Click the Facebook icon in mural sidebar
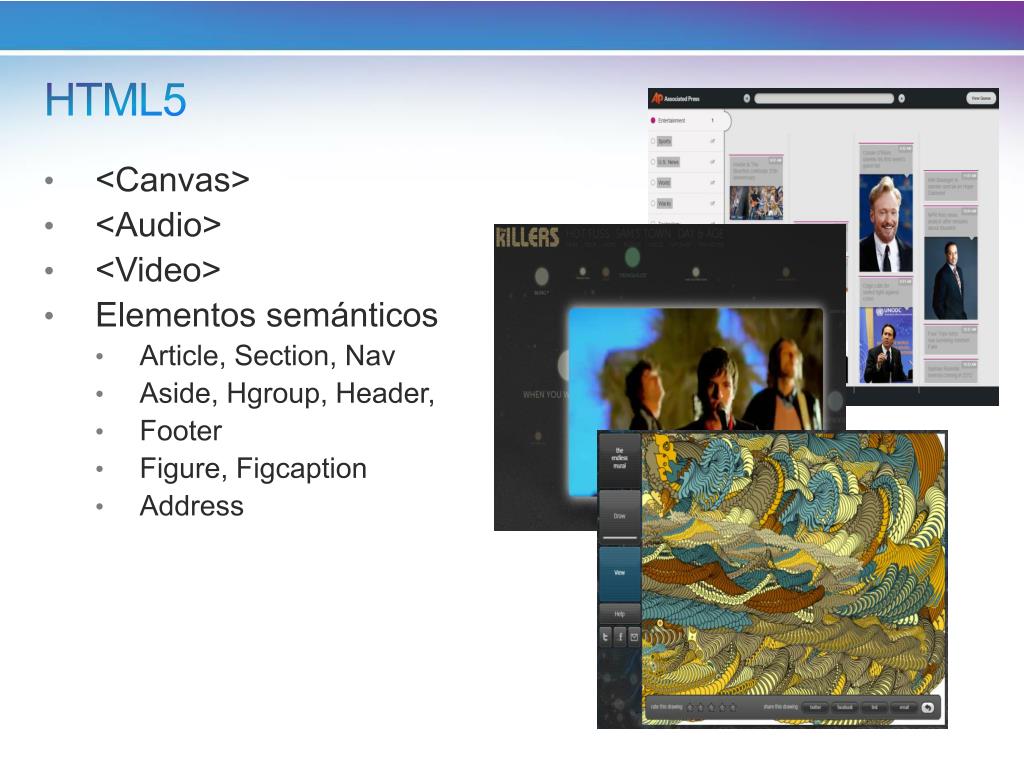Screen dimensions: 1024x768 (x=620, y=637)
